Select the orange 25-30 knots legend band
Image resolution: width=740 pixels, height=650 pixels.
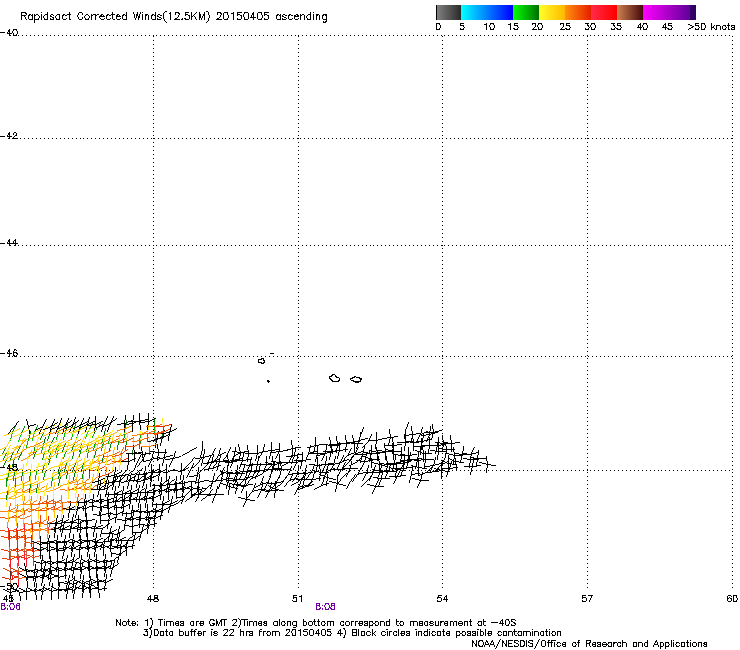coord(578,12)
